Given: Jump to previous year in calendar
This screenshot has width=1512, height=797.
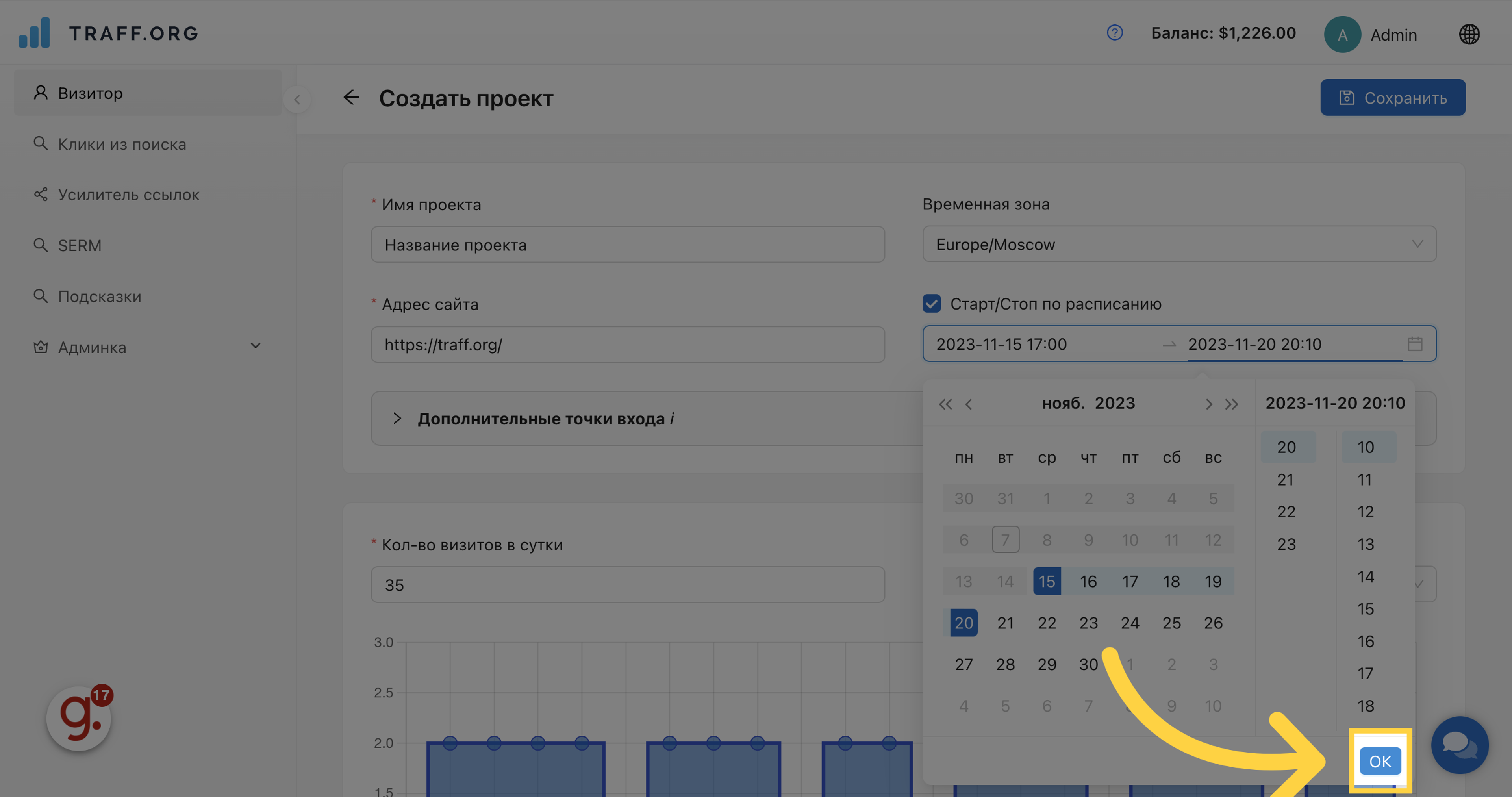Looking at the screenshot, I should tap(945, 404).
